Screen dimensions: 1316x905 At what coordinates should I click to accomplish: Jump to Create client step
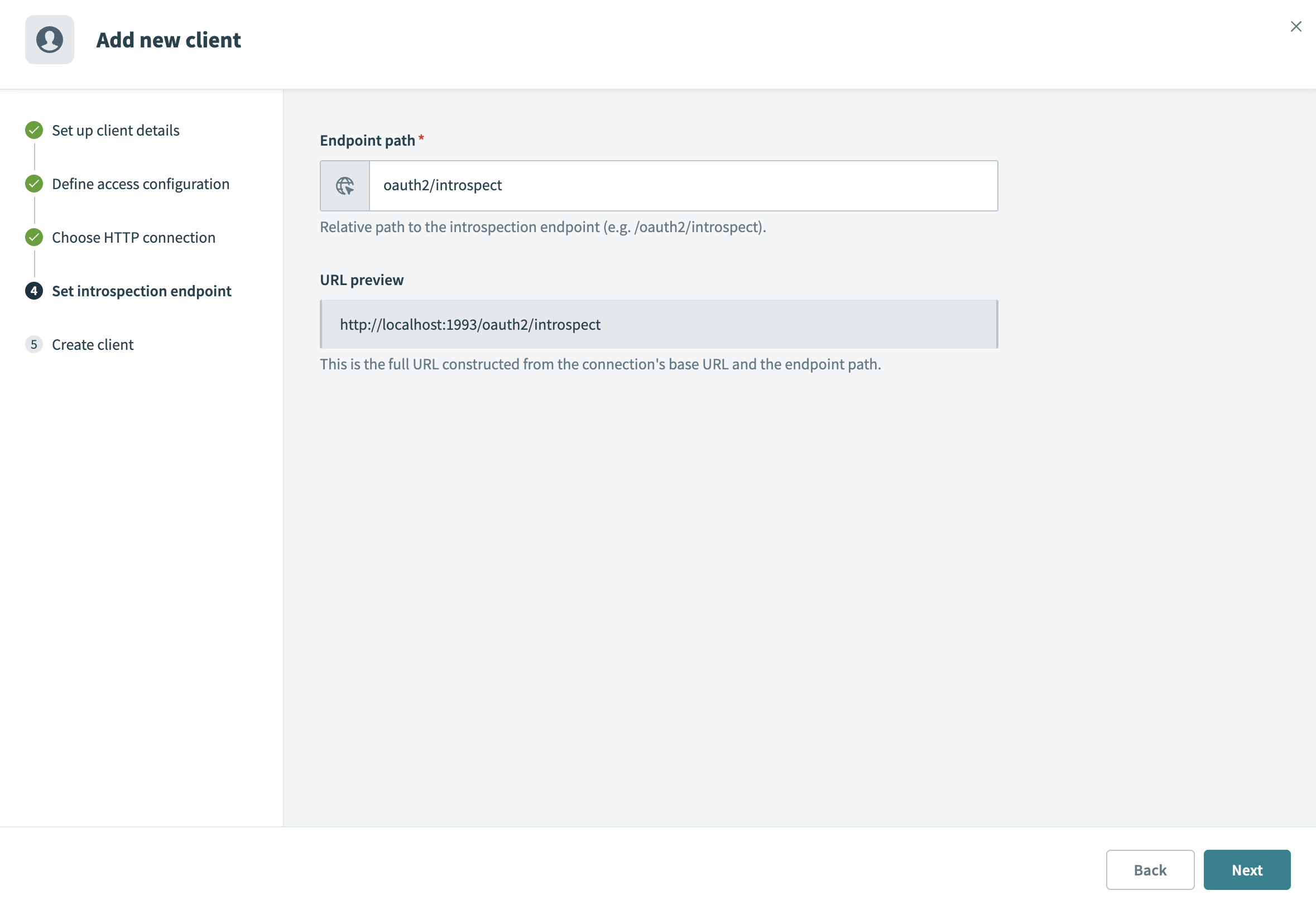[x=93, y=344]
